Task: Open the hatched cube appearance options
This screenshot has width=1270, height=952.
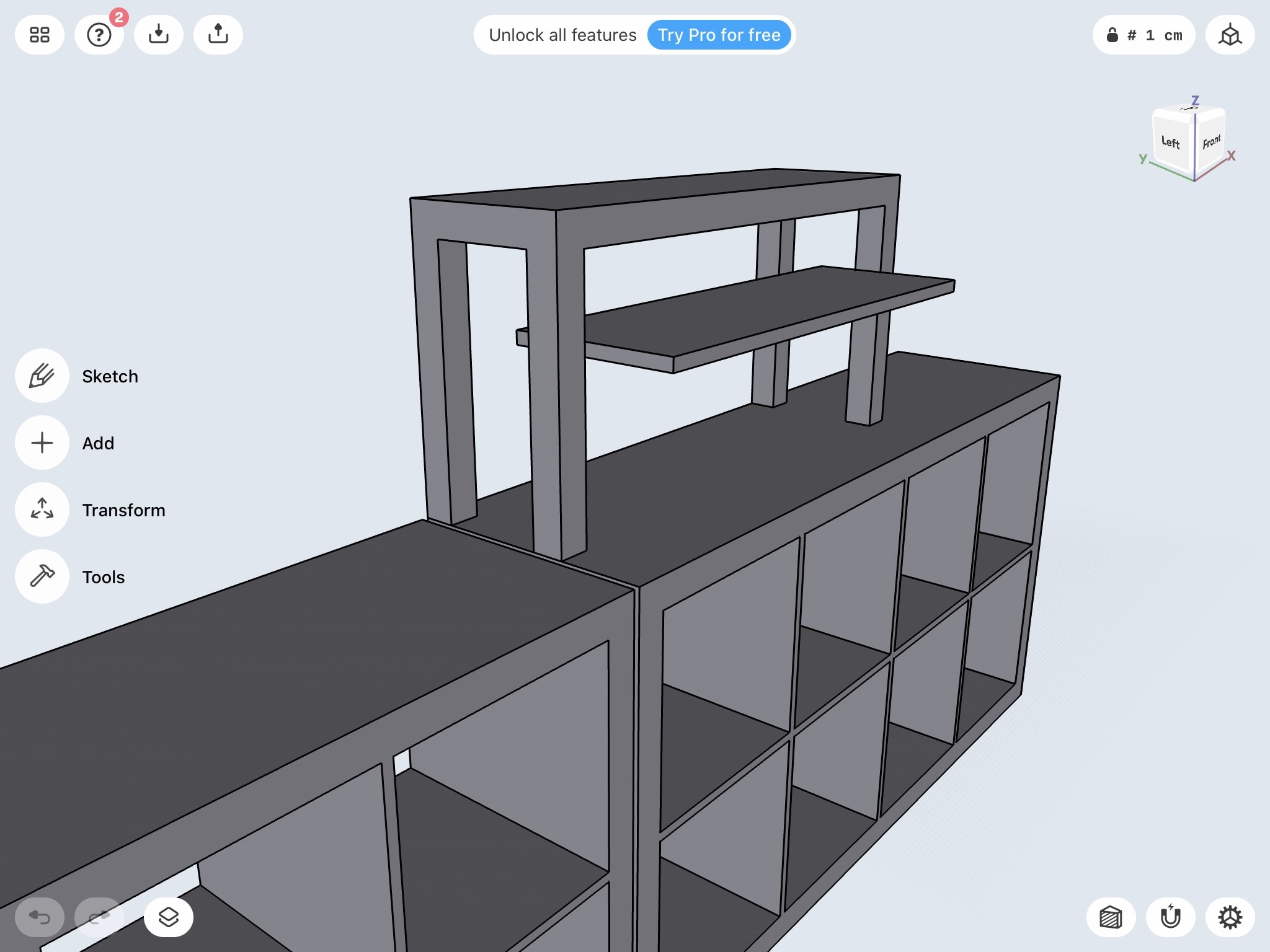Action: tap(1111, 917)
